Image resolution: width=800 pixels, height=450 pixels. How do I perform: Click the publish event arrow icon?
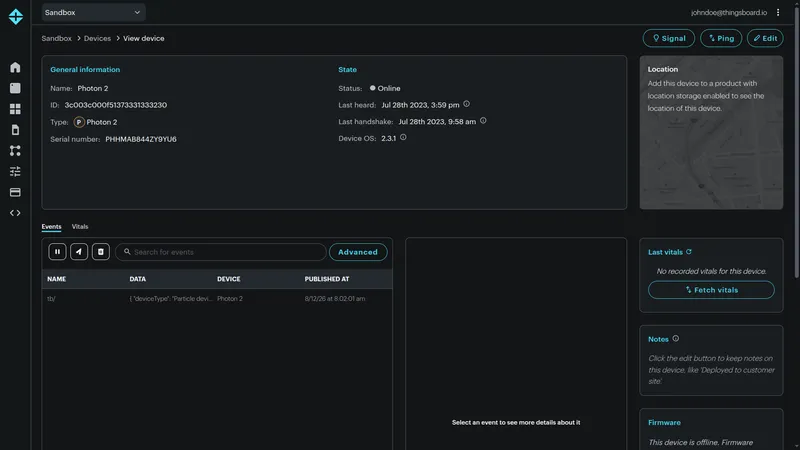point(79,252)
